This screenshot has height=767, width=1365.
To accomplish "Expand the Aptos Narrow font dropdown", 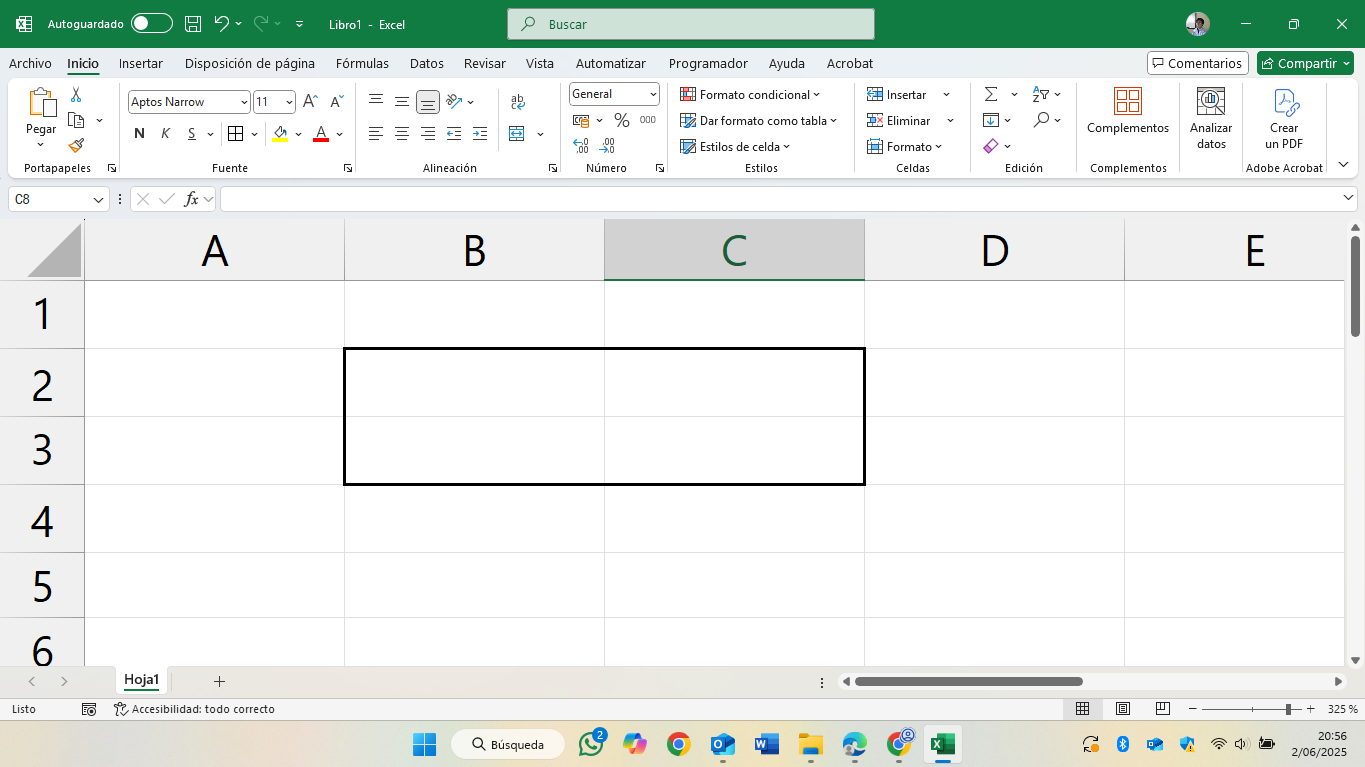I will (x=244, y=102).
